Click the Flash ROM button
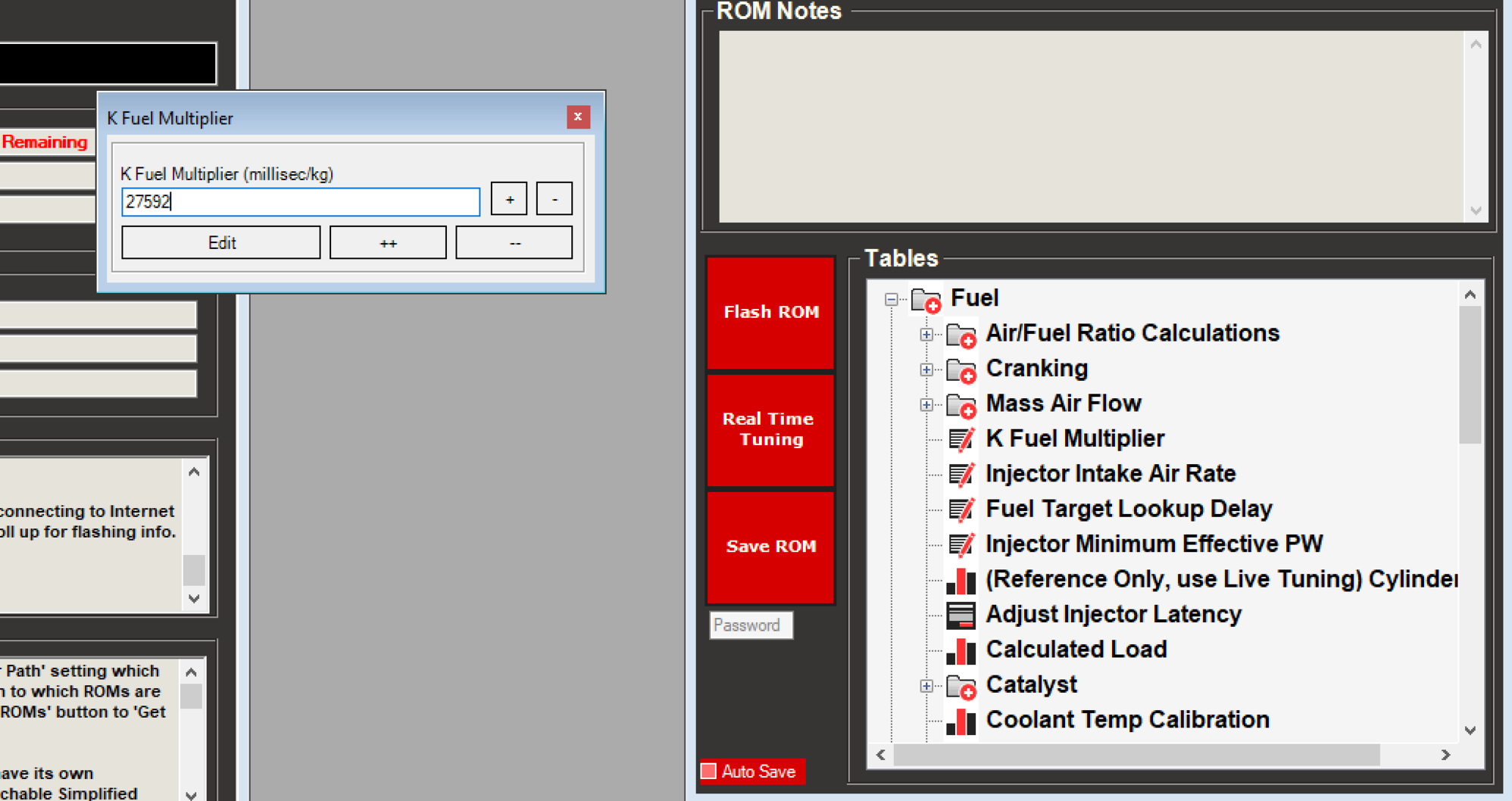Screen dimensions: 1512x801 pos(770,311)
